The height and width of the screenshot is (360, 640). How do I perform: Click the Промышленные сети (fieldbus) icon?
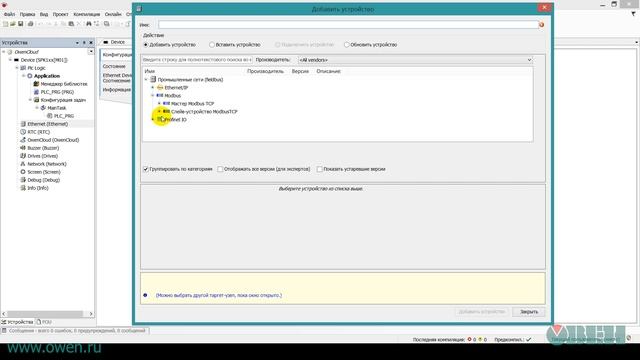click(x=153, y=80)
